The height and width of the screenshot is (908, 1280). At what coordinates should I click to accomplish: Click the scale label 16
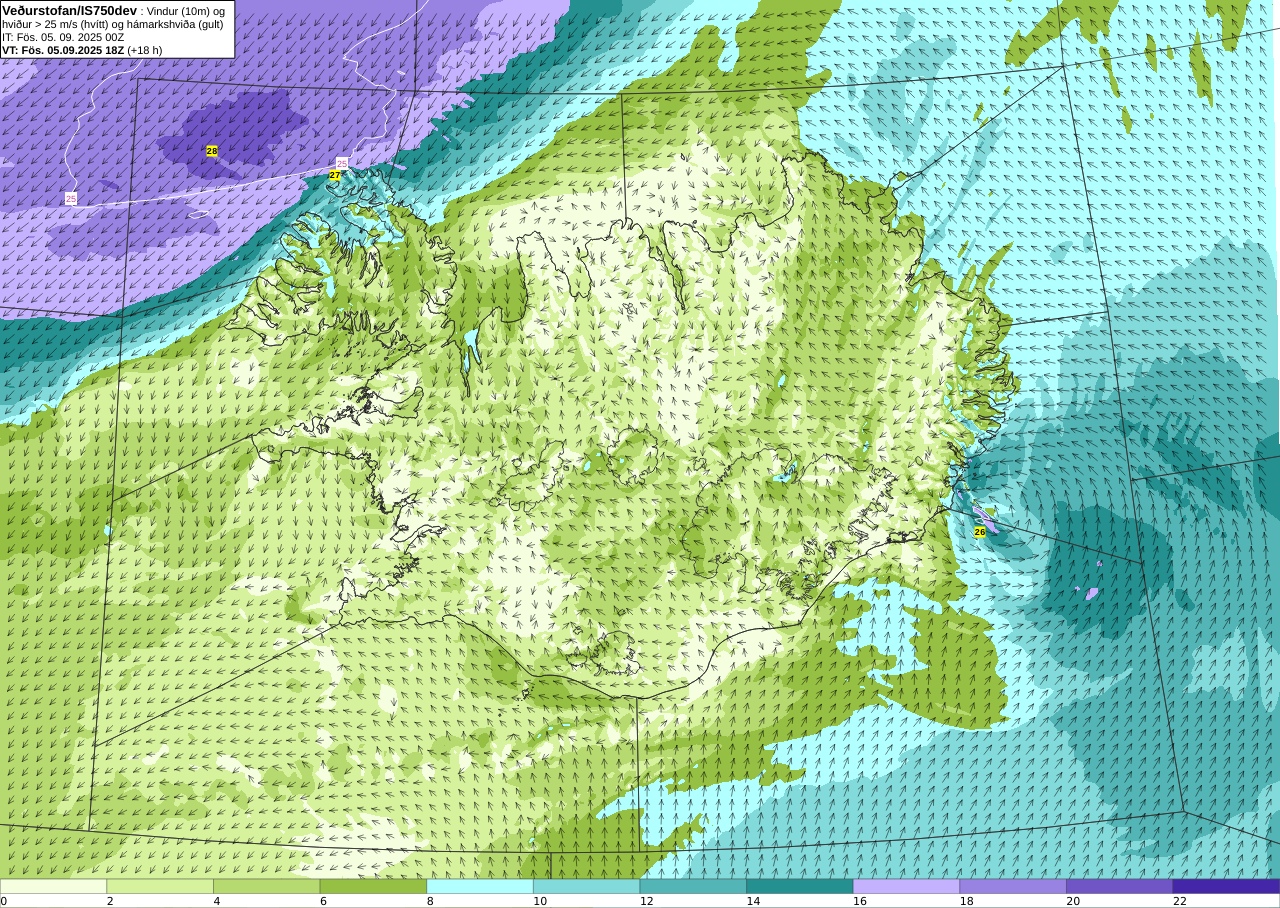tap(860, 901)
